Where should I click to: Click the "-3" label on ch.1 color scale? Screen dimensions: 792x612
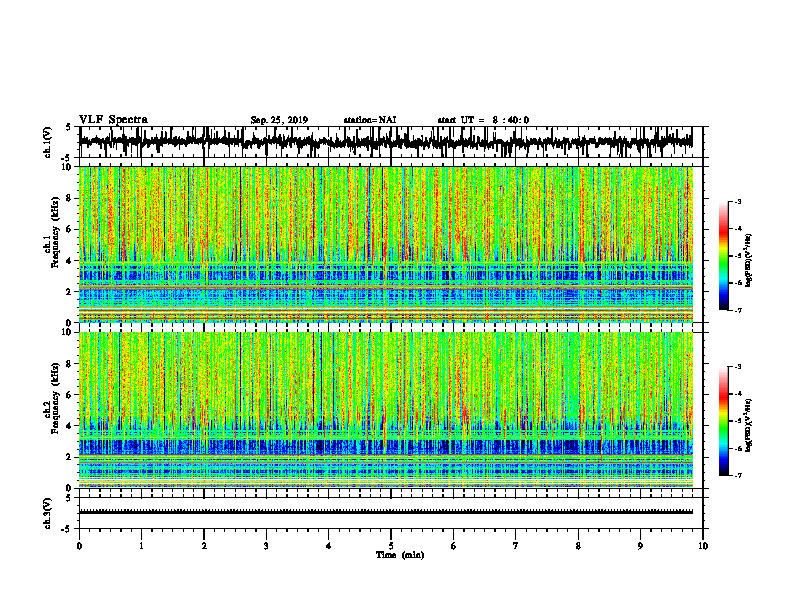tap(737, 201)
